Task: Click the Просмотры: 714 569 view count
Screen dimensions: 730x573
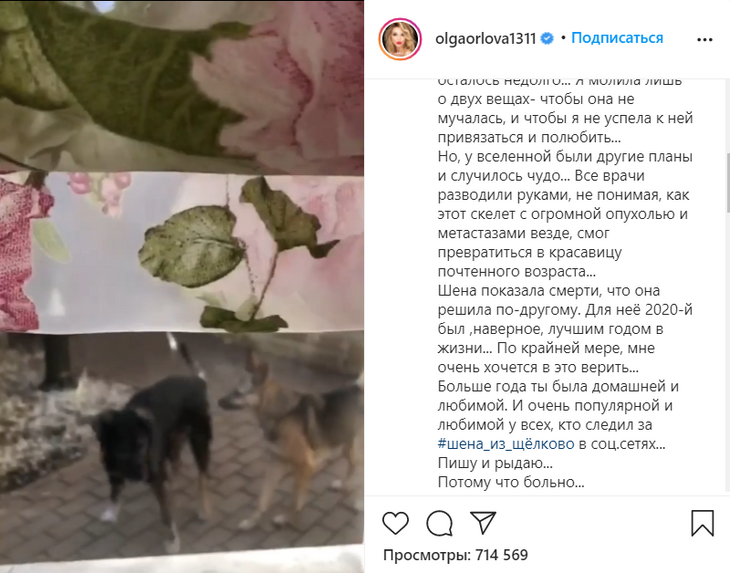Action: click(455, 555)
